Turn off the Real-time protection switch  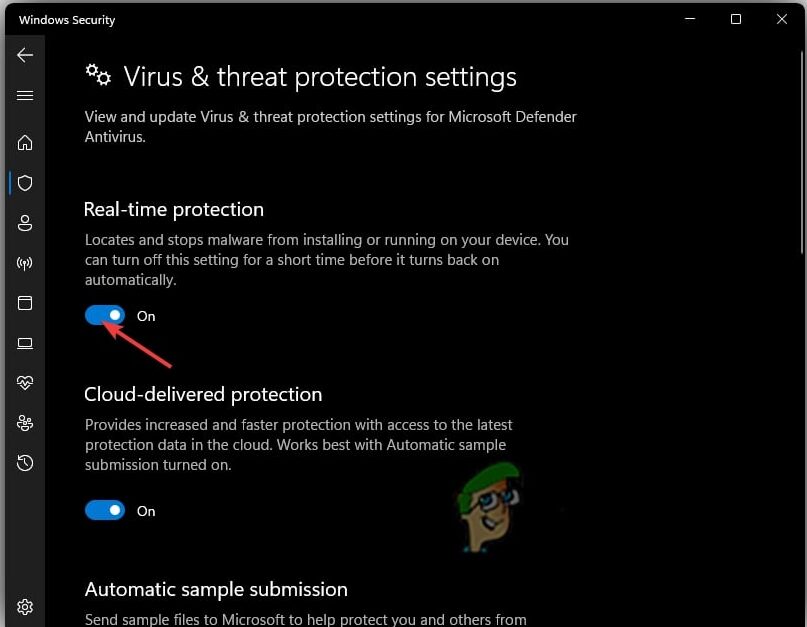click(x=105, y=316)
